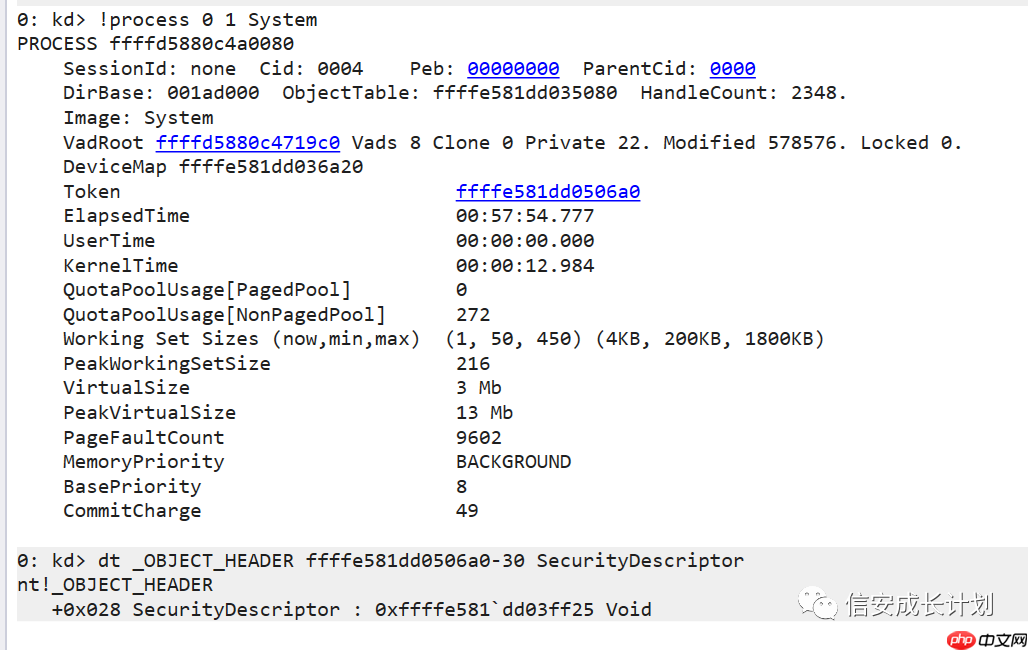Click the MemoryPriority BACKGROUND value

point(513,462)
